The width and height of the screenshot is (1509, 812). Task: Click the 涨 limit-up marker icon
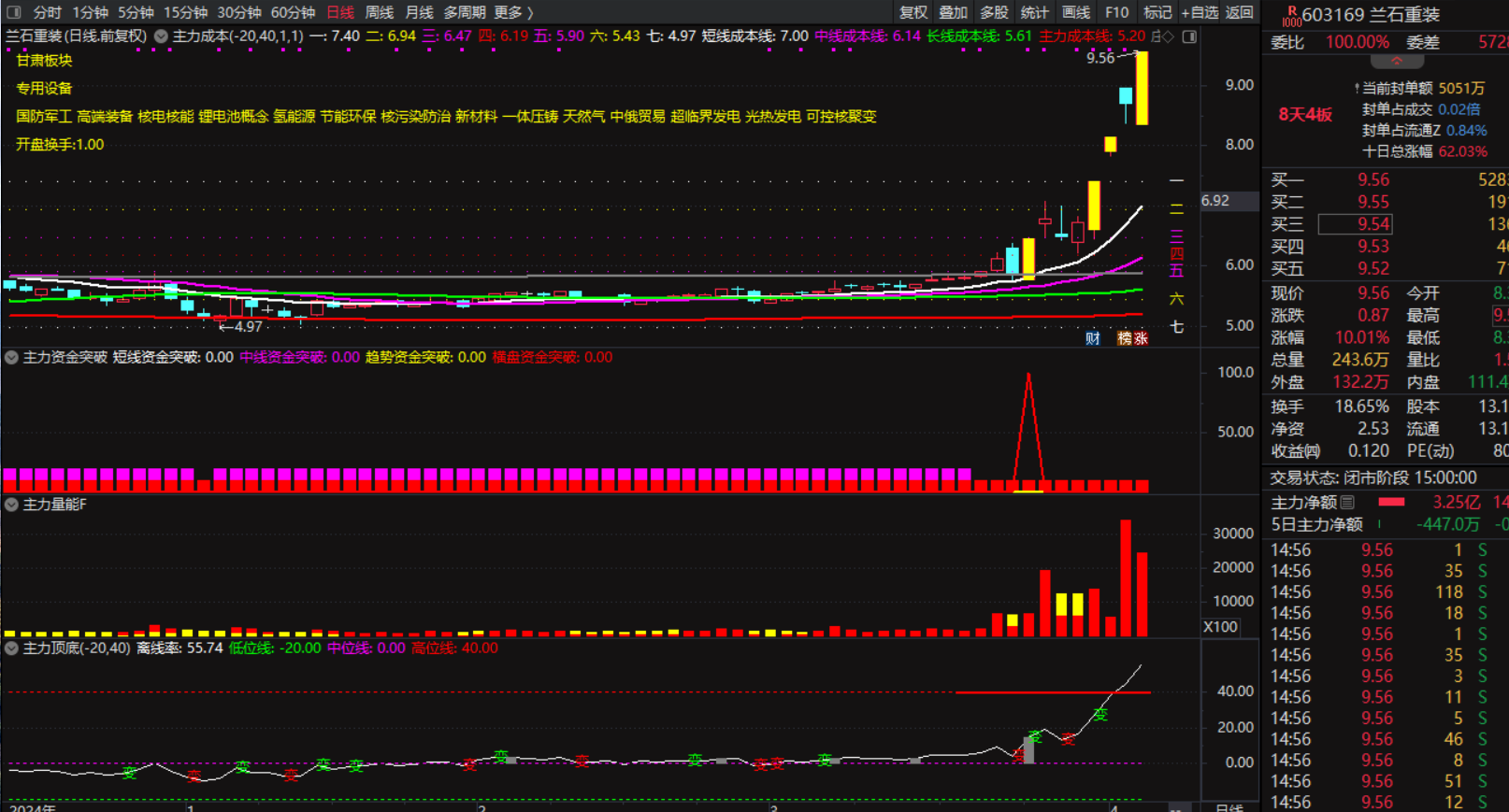(x=1141, y=338)
